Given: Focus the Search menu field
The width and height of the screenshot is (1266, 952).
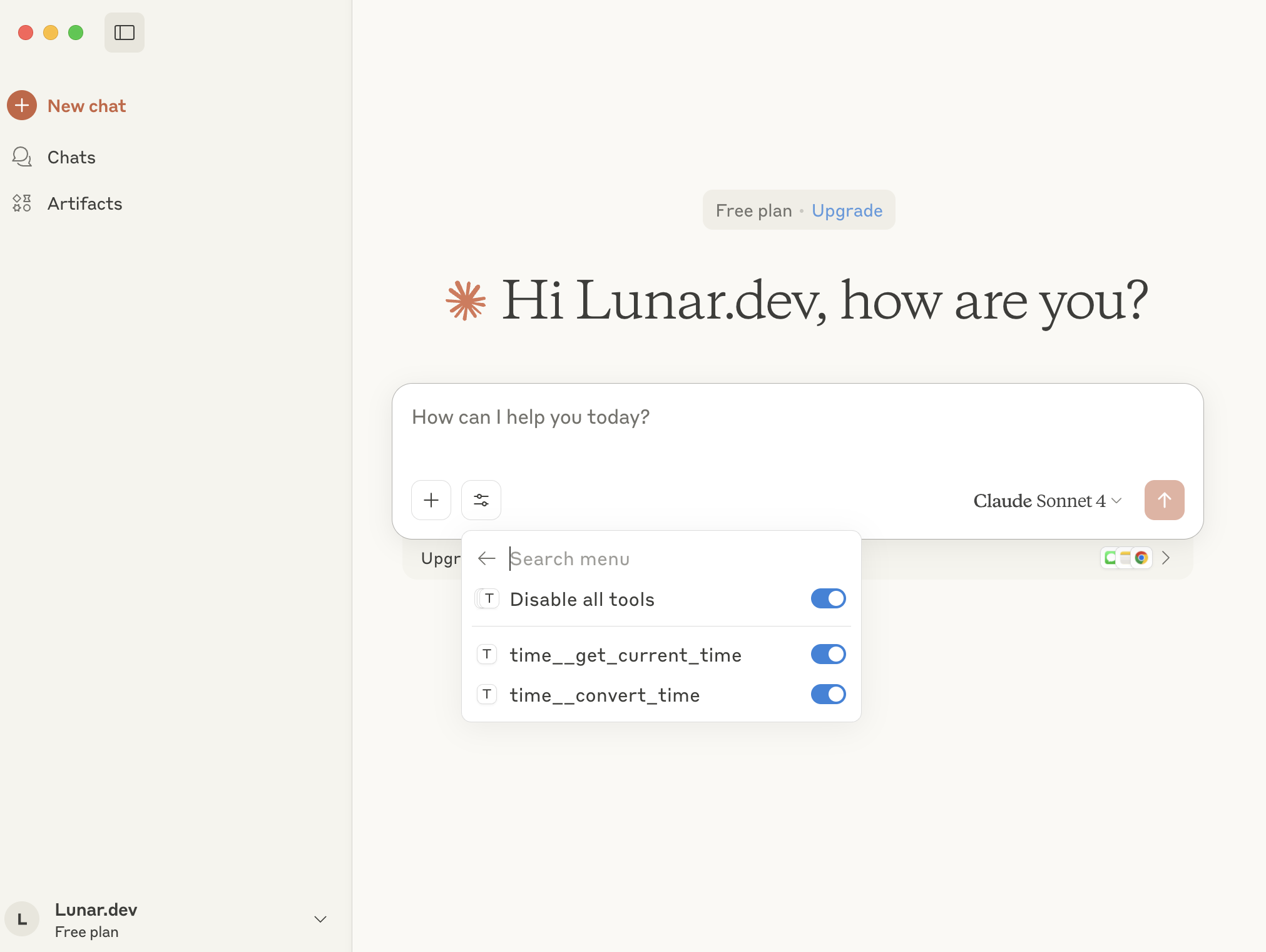Looking at the screenshot, I should pyautogui.click(x=678, y=558).
